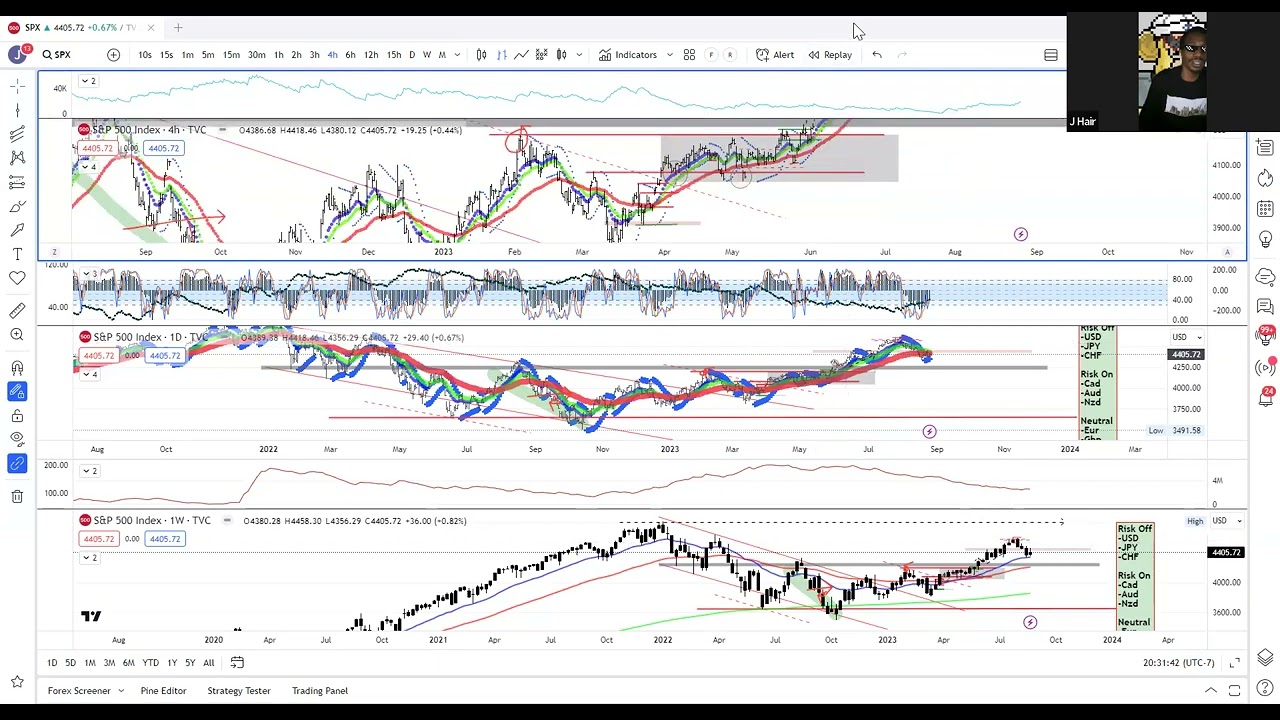1280x720 pixels.
Task: Select the text annotation tool
Action: coord(17,254)
